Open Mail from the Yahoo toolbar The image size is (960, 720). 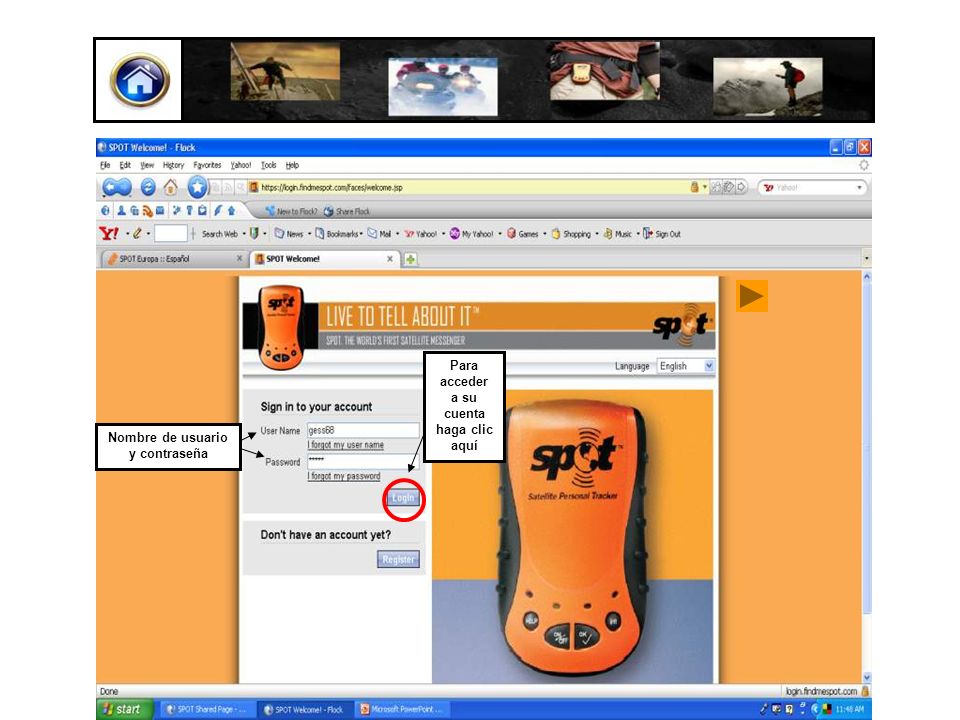pyautogui.click(x=380, y=234)
